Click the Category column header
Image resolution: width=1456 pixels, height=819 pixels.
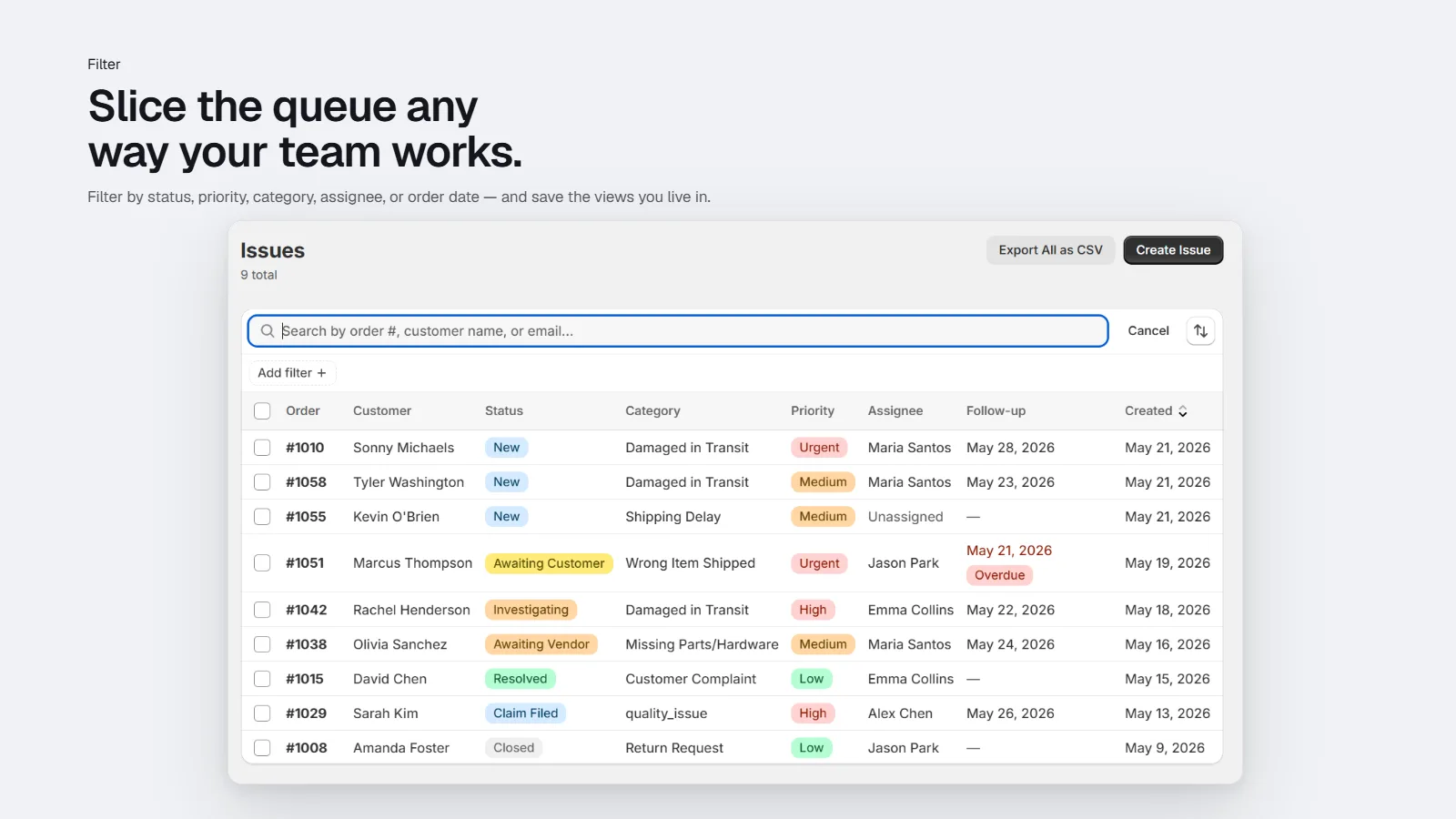[652, 411]
